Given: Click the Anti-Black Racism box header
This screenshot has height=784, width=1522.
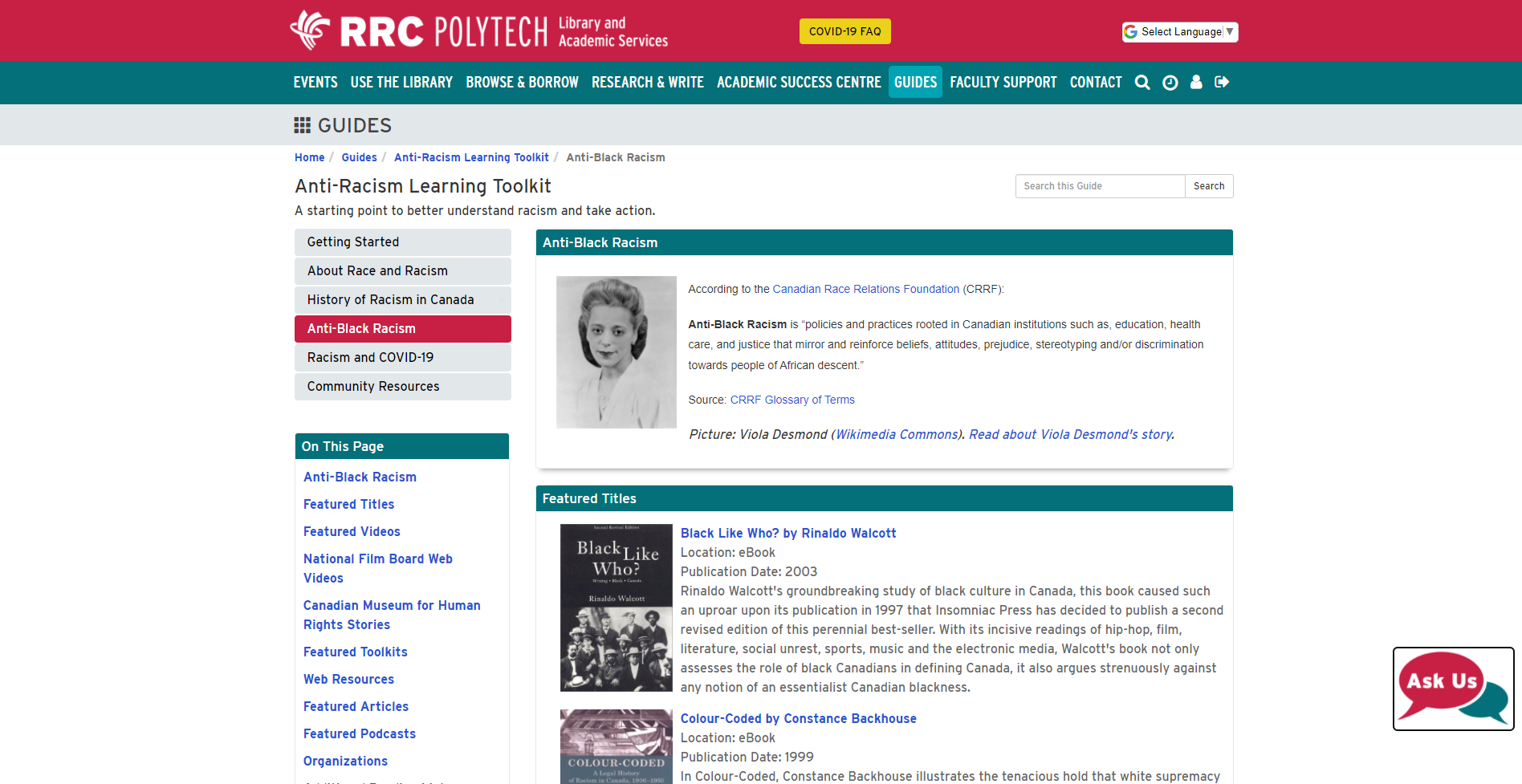Looking at the screenshot, I should 885,242.
